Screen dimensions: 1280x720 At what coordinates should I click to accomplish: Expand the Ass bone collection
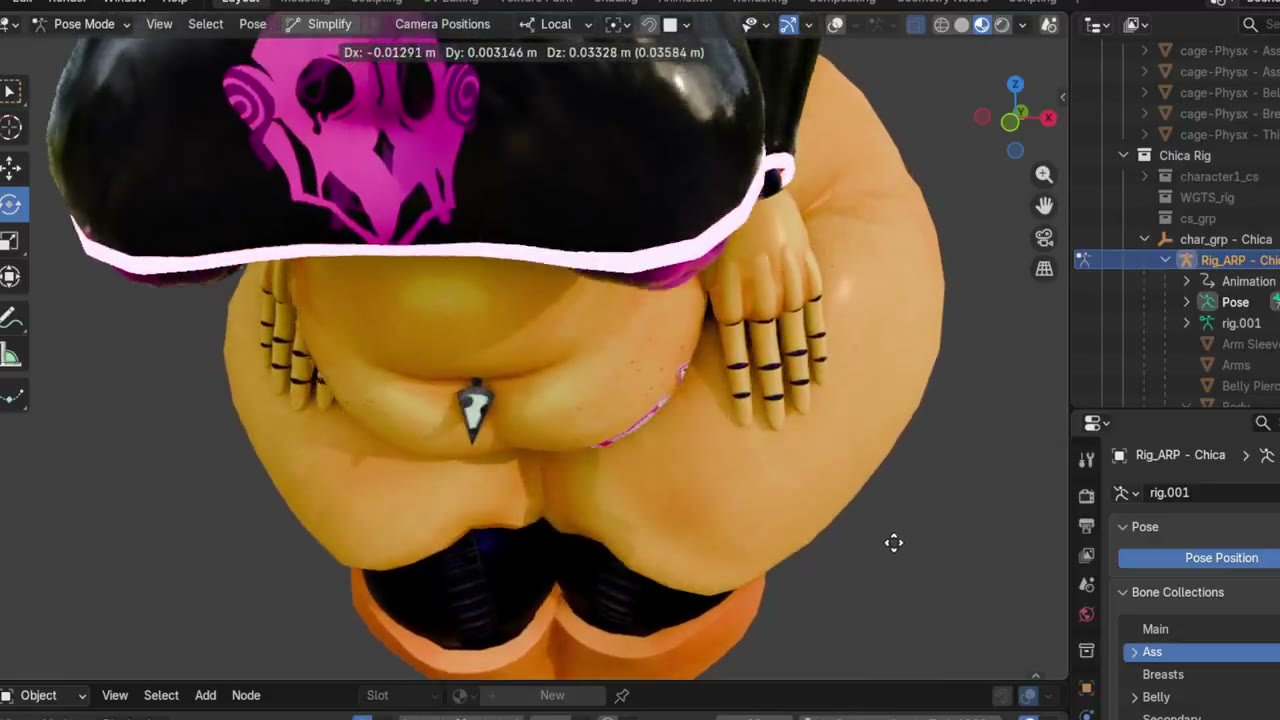coord(1134,652)
